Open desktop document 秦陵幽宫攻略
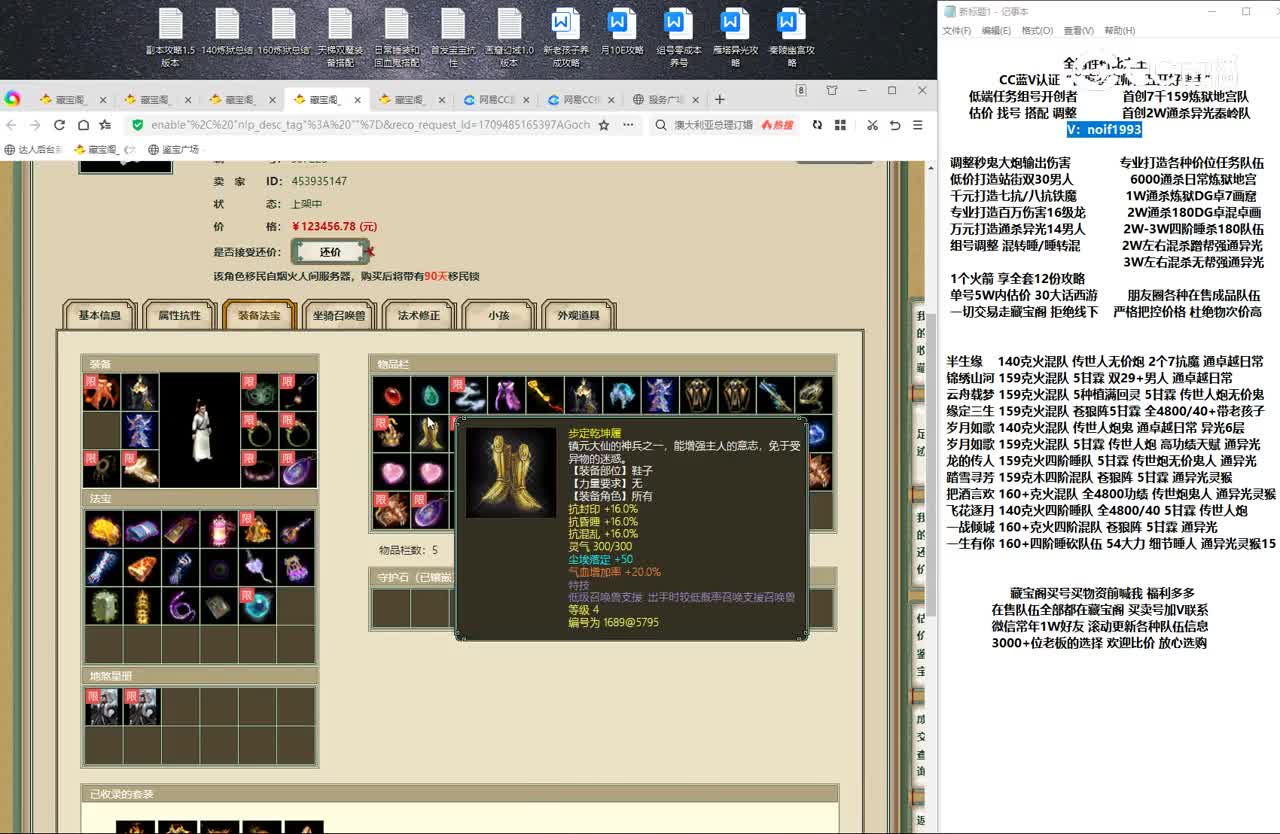 tap(791, 38)
